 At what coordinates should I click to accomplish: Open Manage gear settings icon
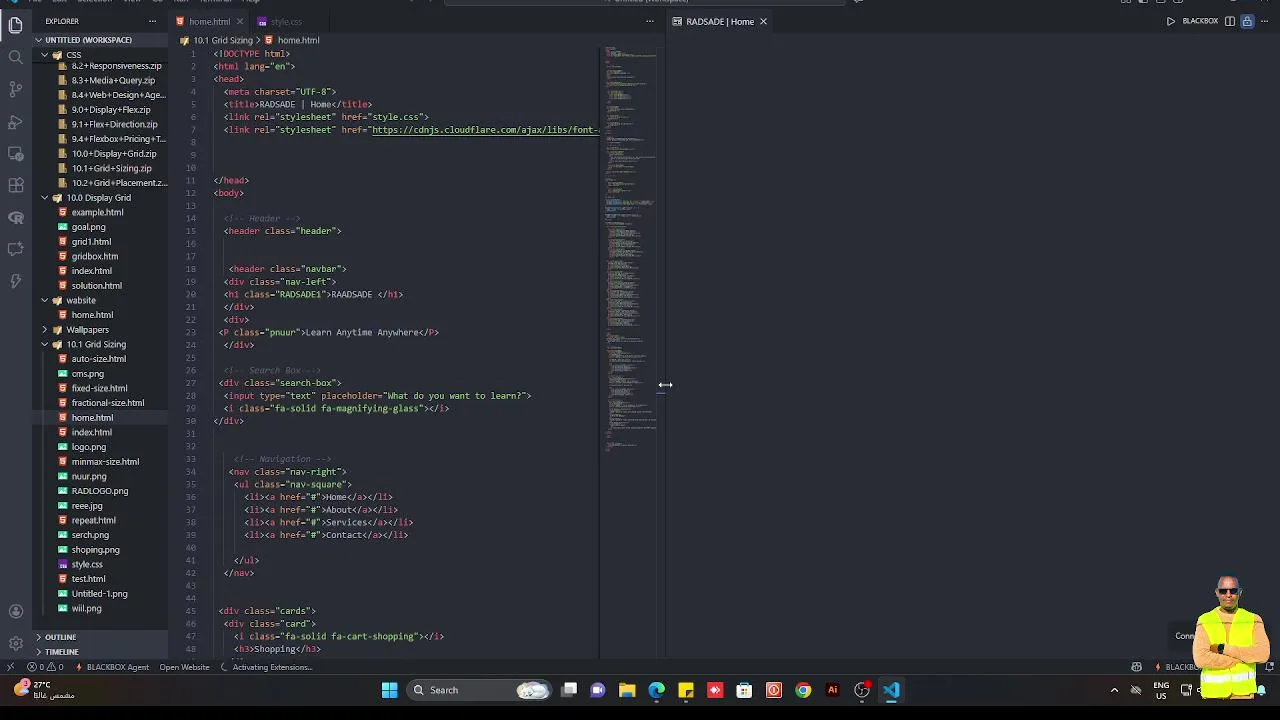pos(15,643)
